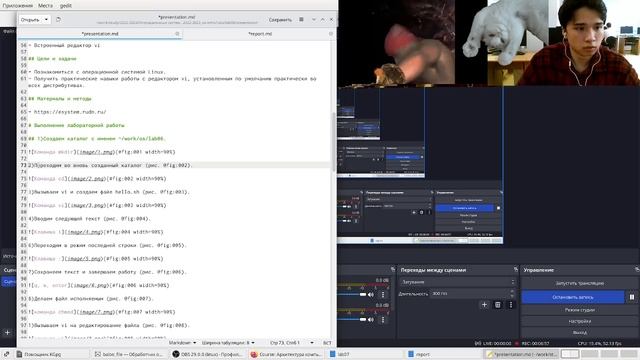Open OBS Settings button
Screen dimensions: 640x360
pyautogui.click(x=580, y=322)
